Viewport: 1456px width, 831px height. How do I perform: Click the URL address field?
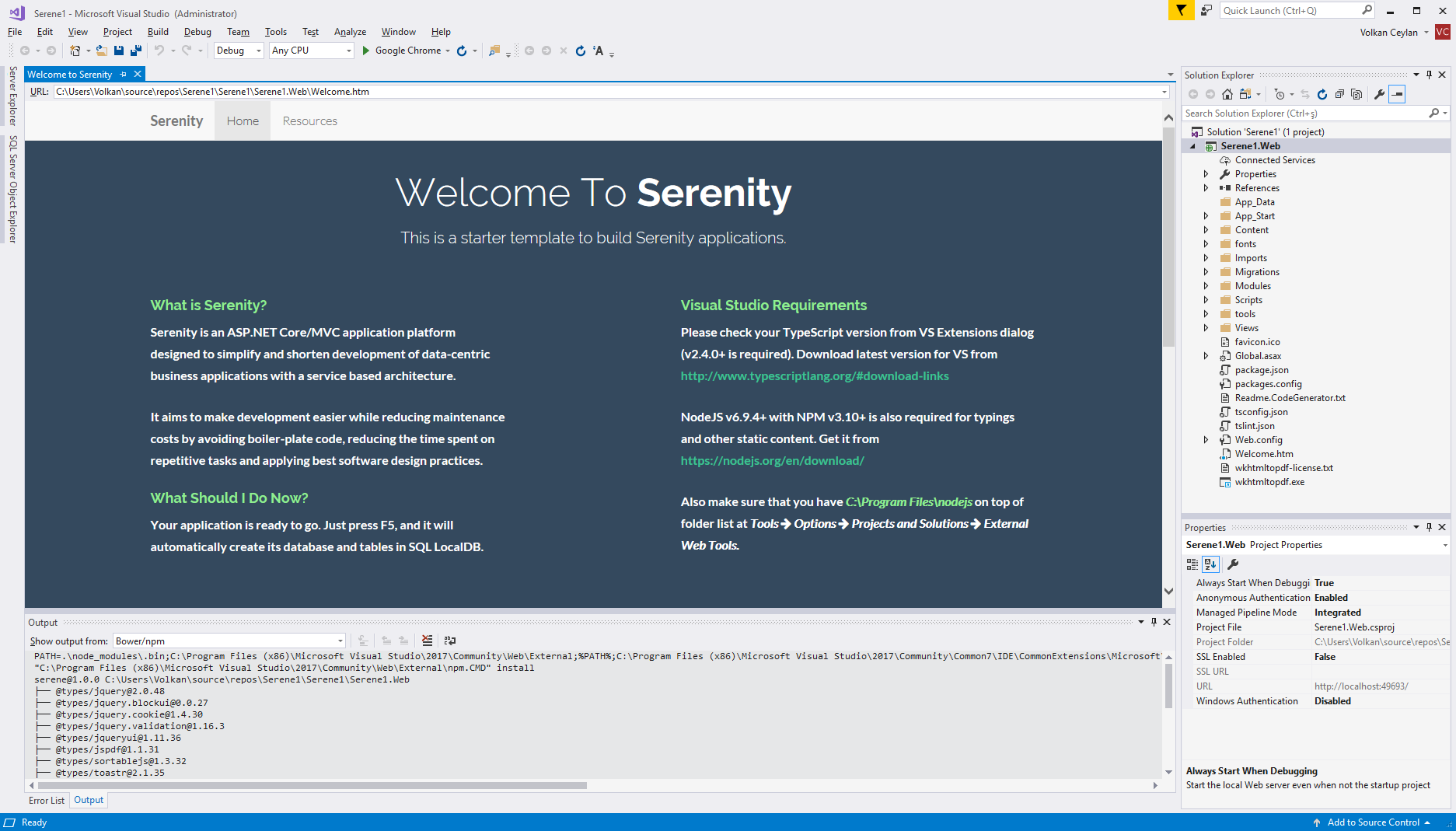(612, 92)
